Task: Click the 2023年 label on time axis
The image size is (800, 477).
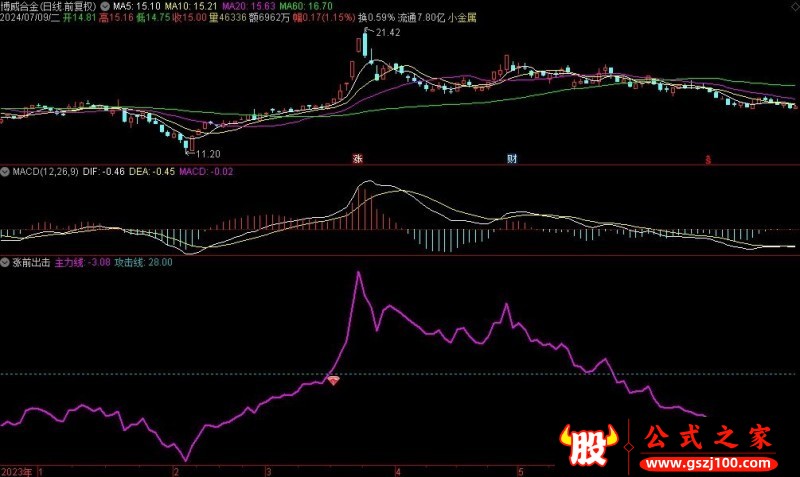Action: point(16,471)
